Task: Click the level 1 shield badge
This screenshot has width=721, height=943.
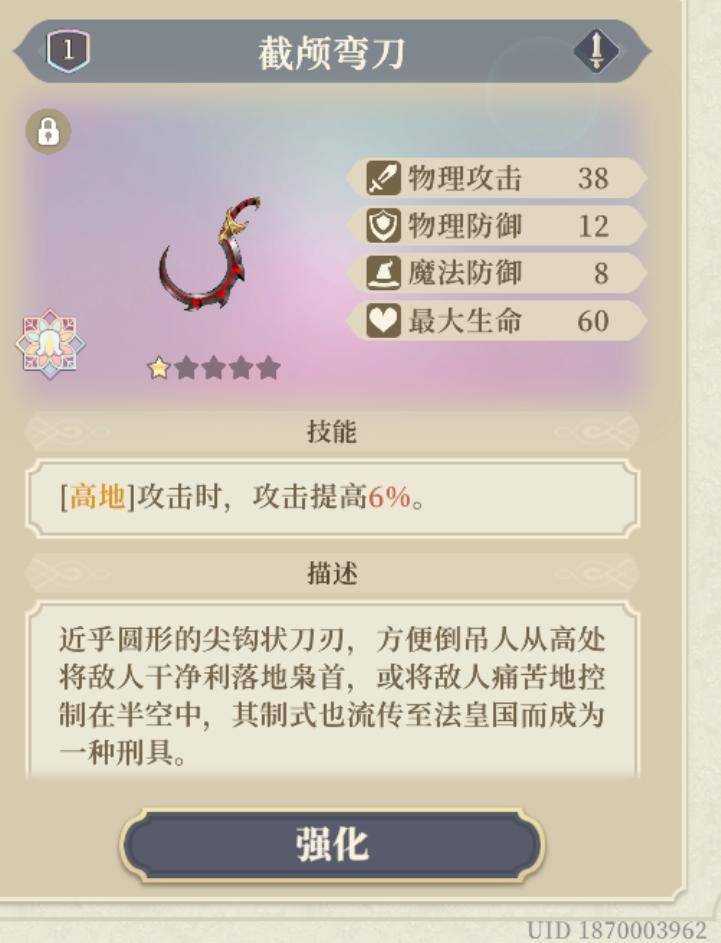Action: [68, 51]
